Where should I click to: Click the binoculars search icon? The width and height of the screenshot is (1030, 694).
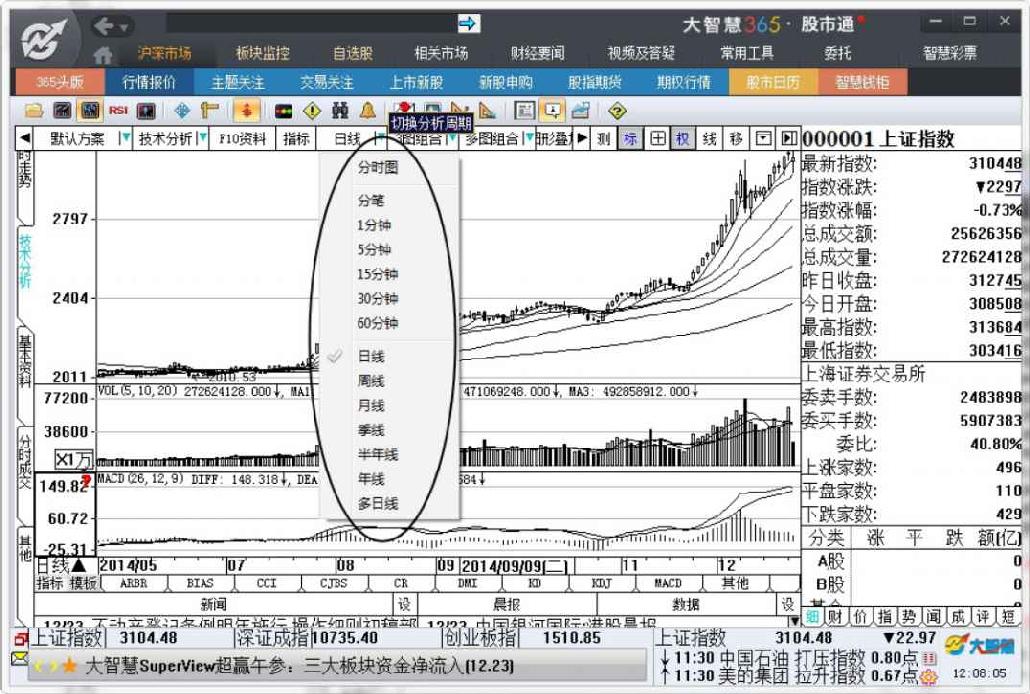pyautogui.click(x=340, y=110)
